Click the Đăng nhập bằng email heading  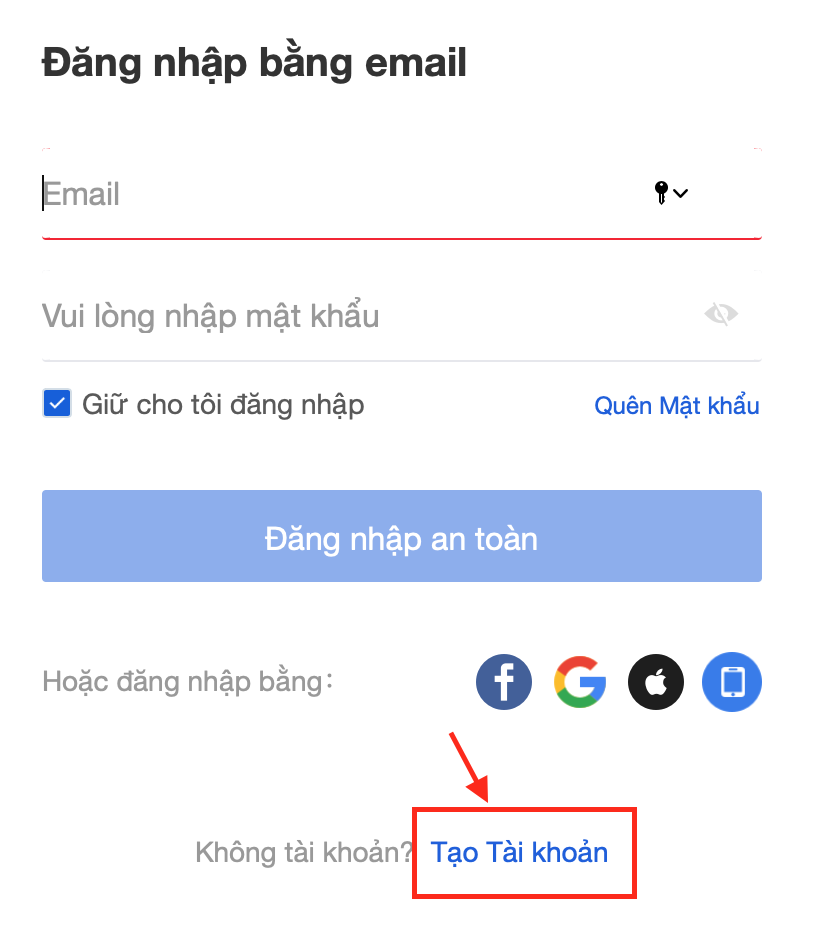pos(254,62)
